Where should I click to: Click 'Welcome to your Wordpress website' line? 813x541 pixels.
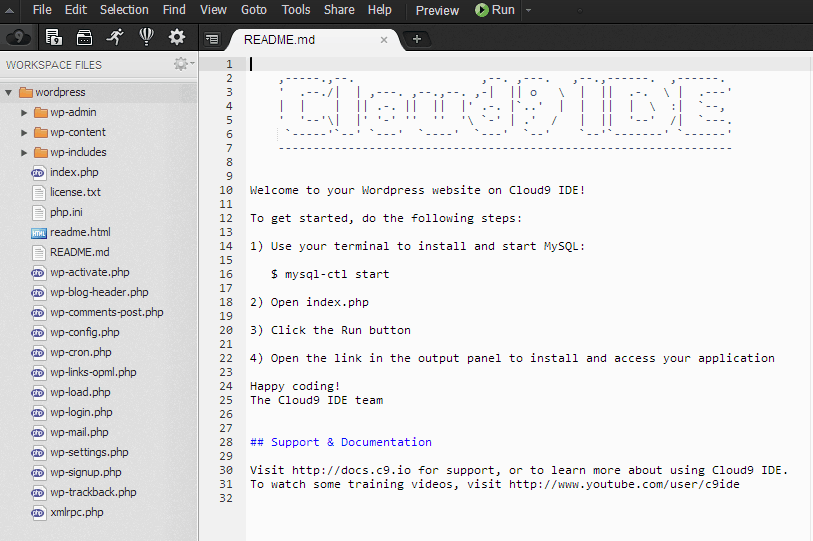pos(417,190)
